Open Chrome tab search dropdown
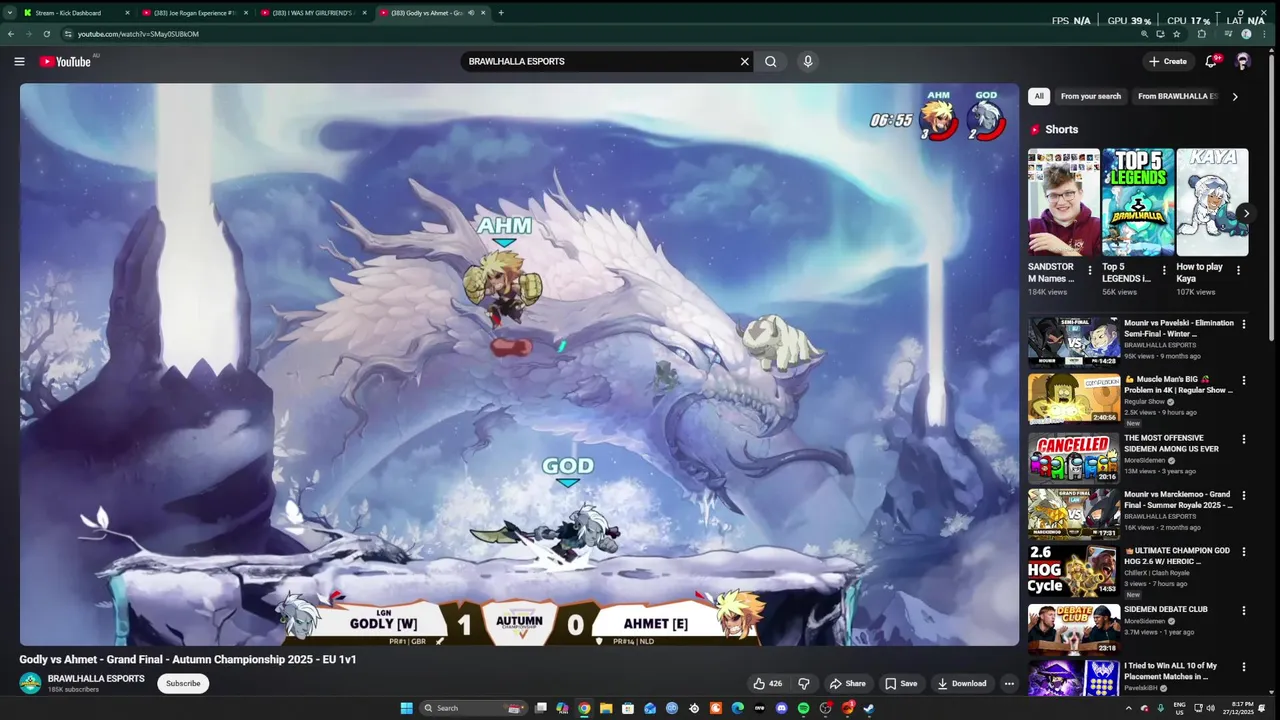 click(9, 13)
